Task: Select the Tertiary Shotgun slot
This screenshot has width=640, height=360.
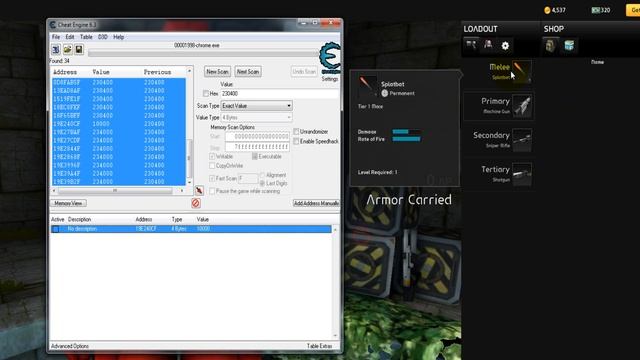Action: tap(499, 174)
